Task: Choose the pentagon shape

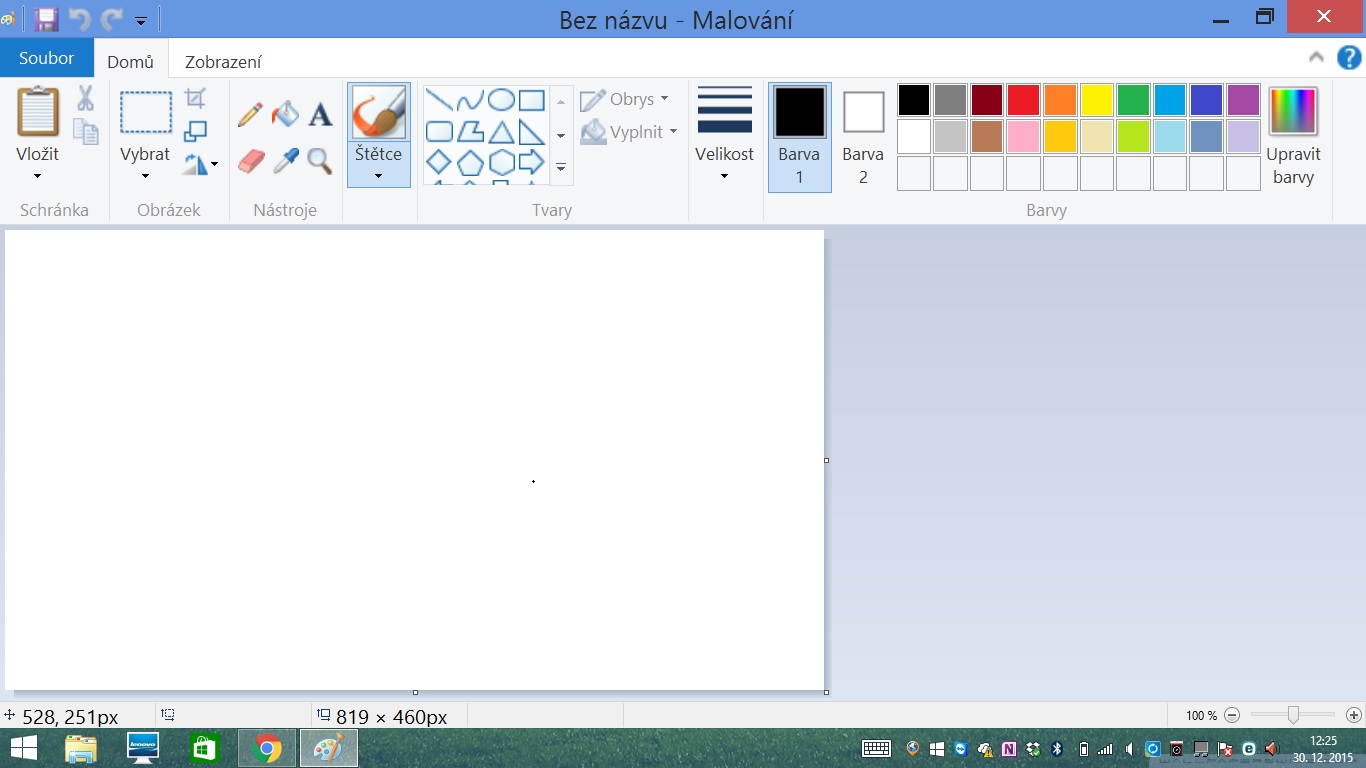Action: click(470, 162)
